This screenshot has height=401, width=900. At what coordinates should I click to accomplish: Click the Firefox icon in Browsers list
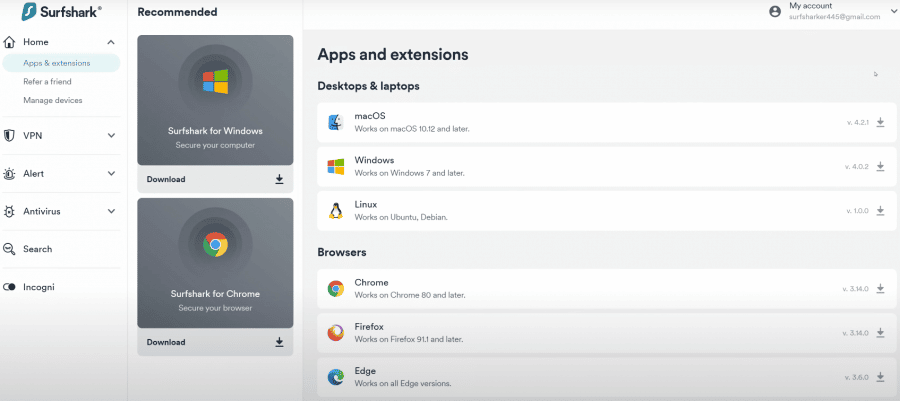pyautogui.click(x=336, y=333)
